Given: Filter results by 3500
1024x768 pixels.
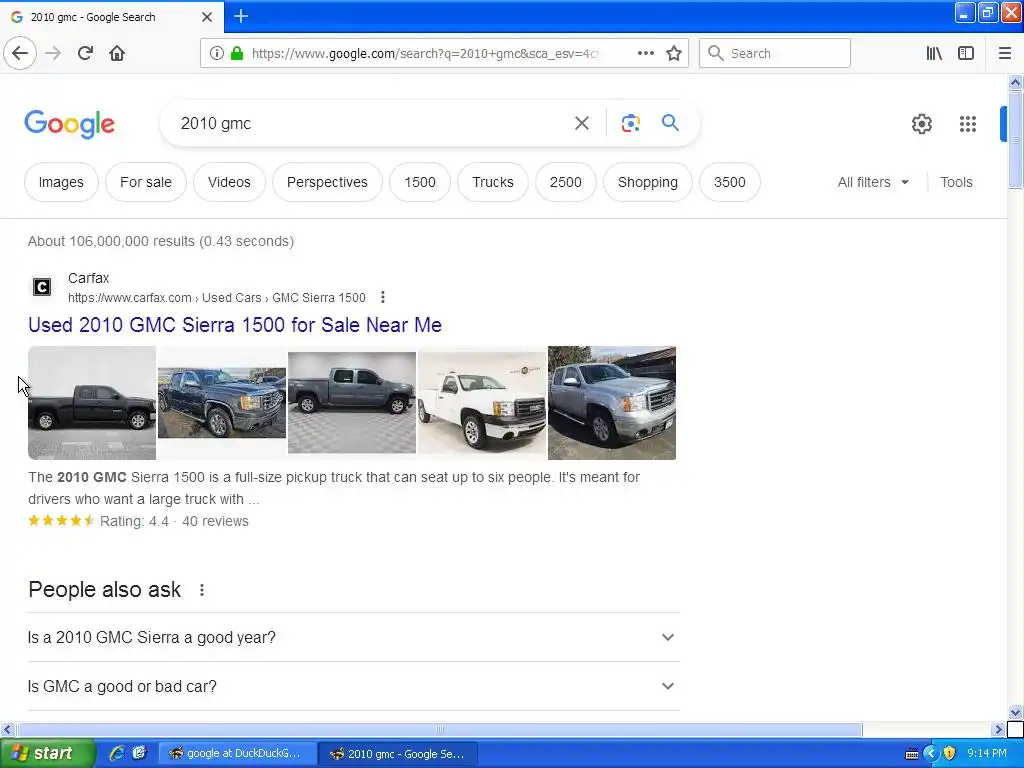Looking at the screenshot, I should pyautogui.click(x=729, y=182).
